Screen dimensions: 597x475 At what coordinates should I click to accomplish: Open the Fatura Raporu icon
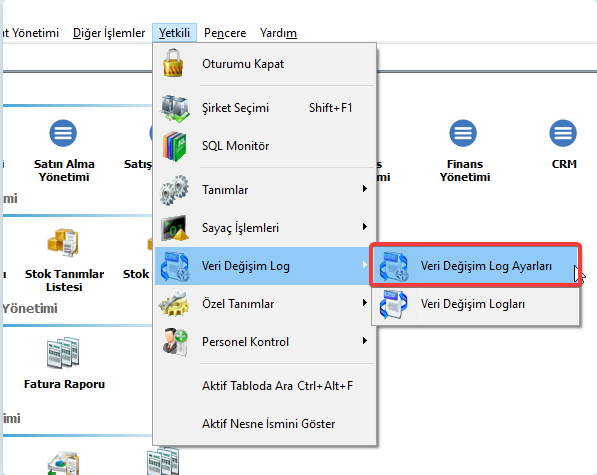click(63, 352)
